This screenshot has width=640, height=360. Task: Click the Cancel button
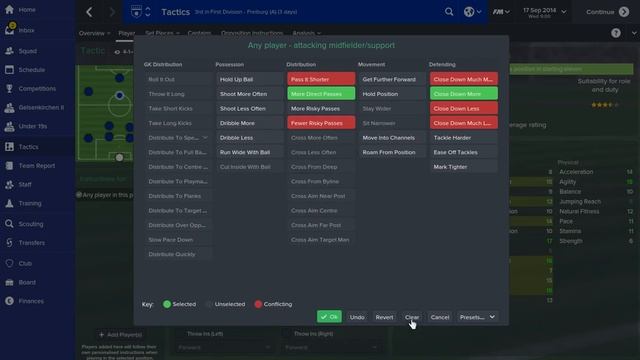click(x=440, y=317)
